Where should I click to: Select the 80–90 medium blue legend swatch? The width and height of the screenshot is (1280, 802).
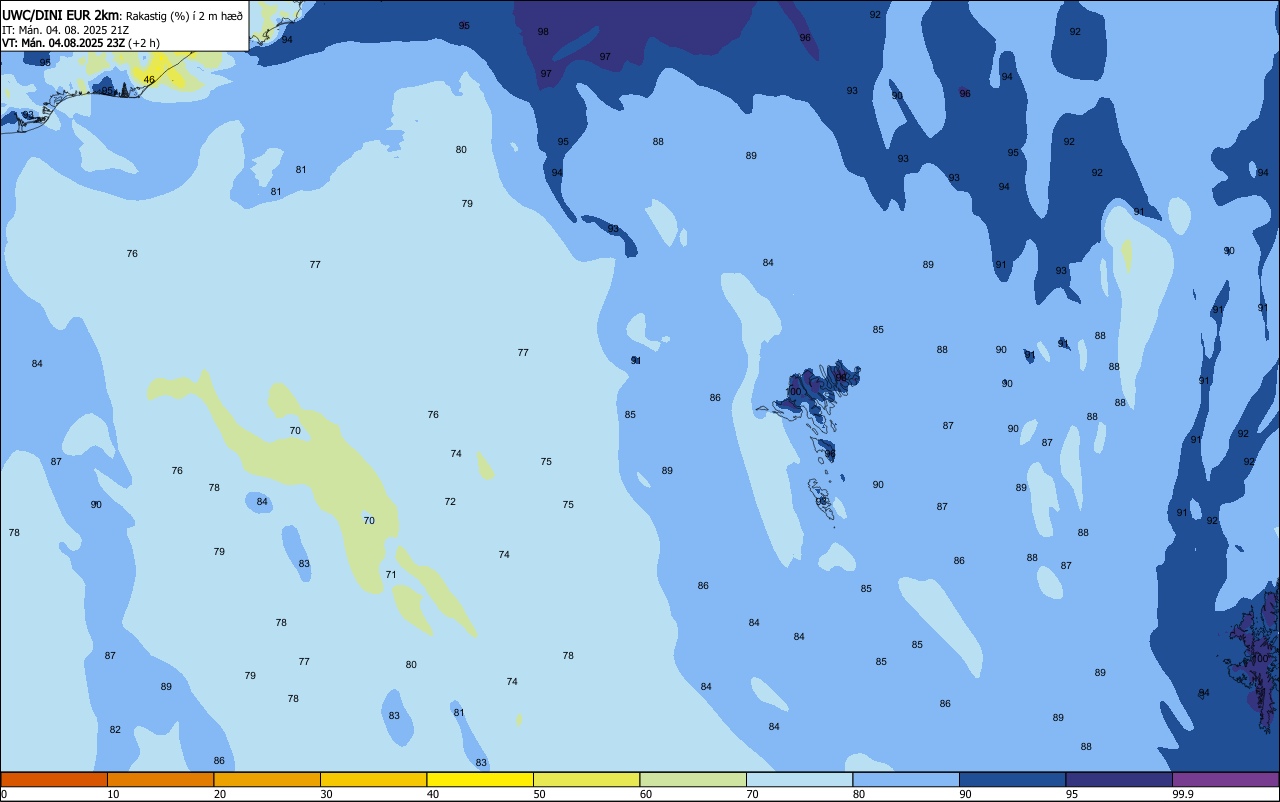[x=906, y=779]
